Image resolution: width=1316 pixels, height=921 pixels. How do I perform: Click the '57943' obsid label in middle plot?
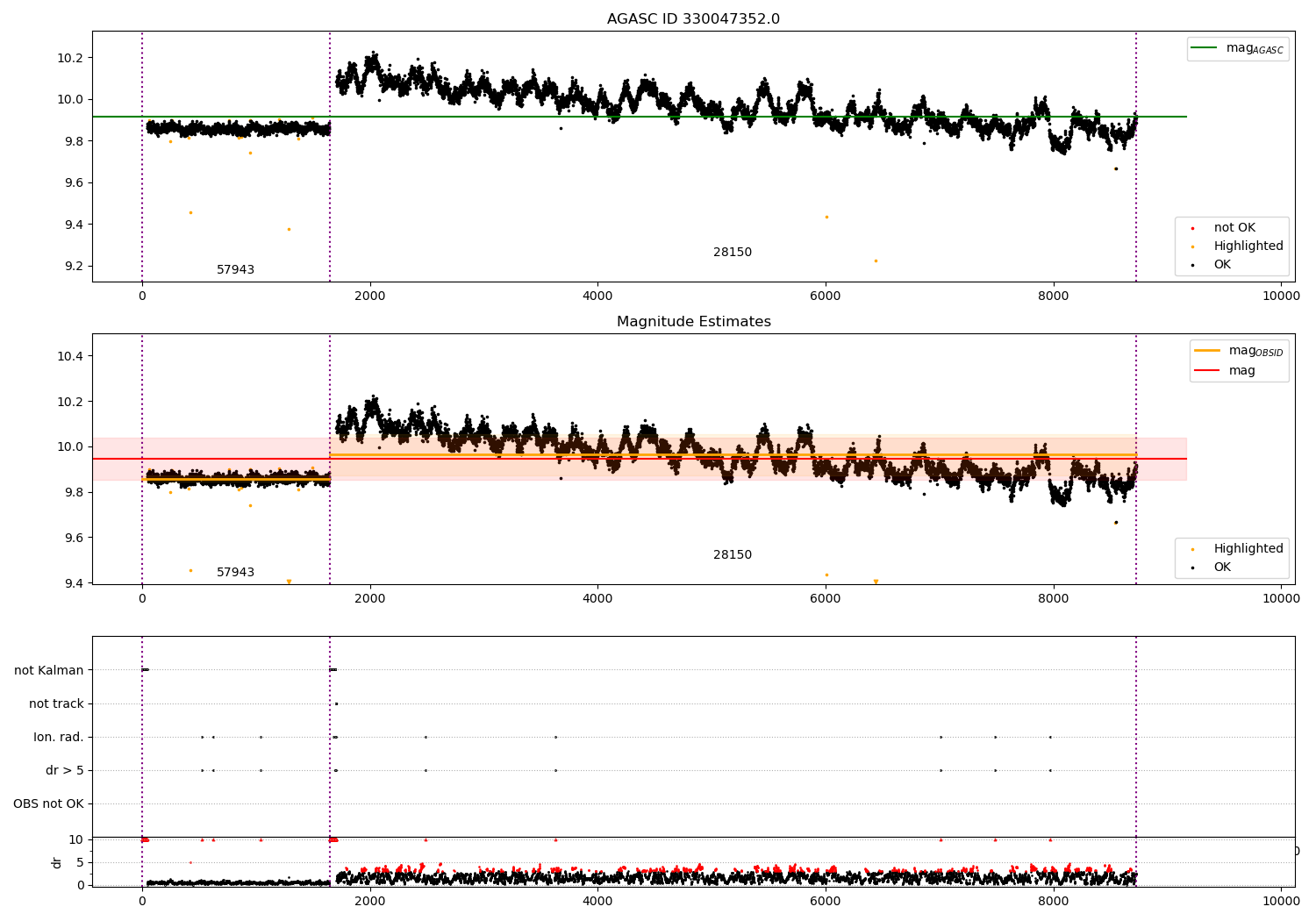tap(235, 573)
